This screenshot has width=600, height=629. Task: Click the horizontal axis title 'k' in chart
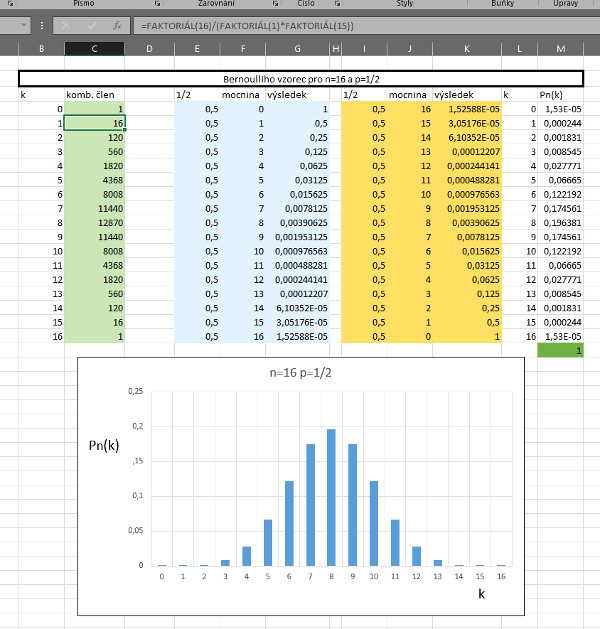coord(481,594)
